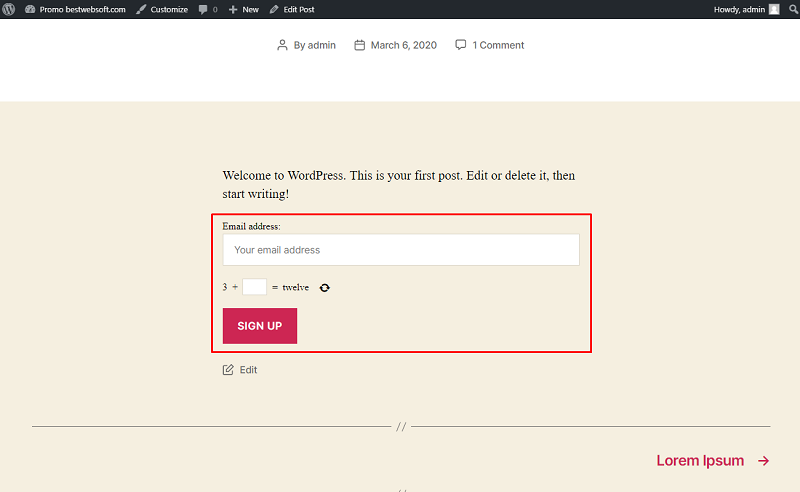Open the 1 Comment link
Viewport: 800px width, 492px height.
[x=498, y=45]
